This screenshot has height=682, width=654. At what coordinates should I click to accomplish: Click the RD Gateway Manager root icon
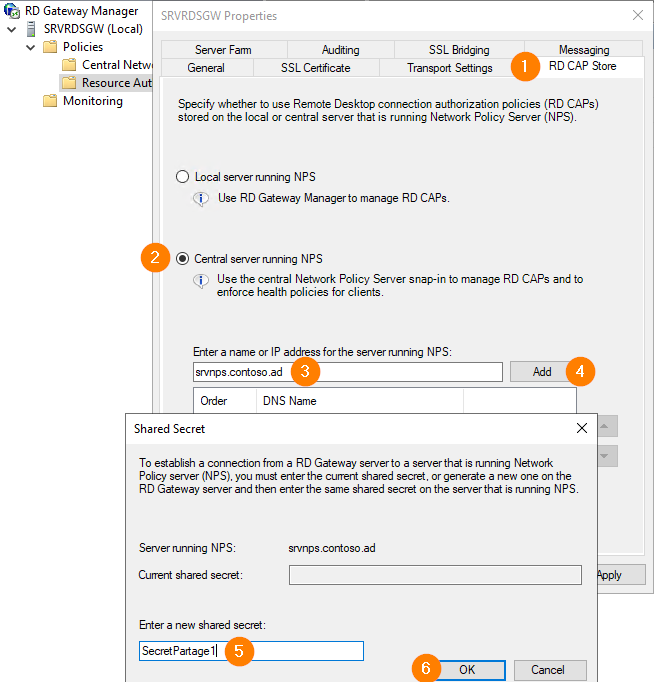click(x=13, y=11)
